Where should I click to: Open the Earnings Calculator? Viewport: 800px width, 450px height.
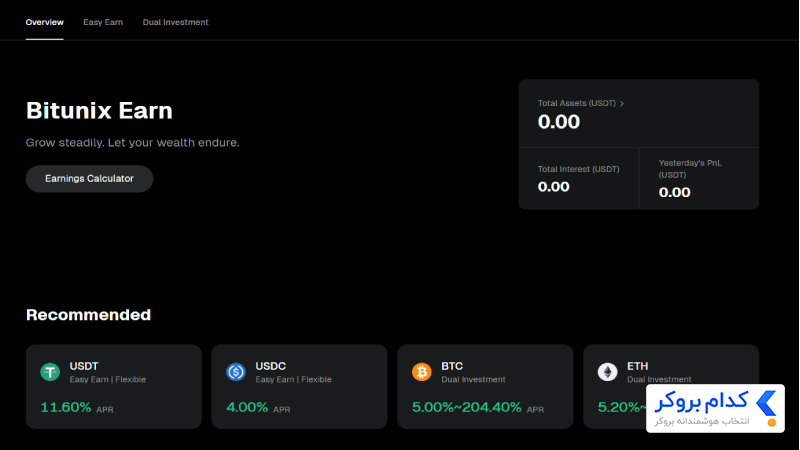pyautogui.click(x=89, y=179)
